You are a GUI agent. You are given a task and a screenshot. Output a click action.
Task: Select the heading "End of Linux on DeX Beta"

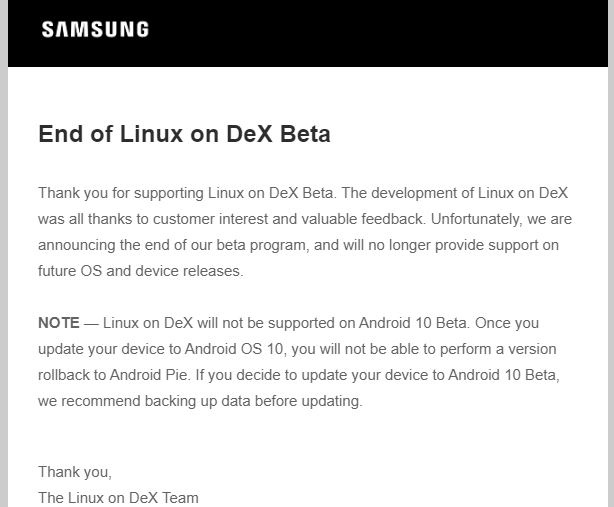pyautogui.click(x=184, y=134)
